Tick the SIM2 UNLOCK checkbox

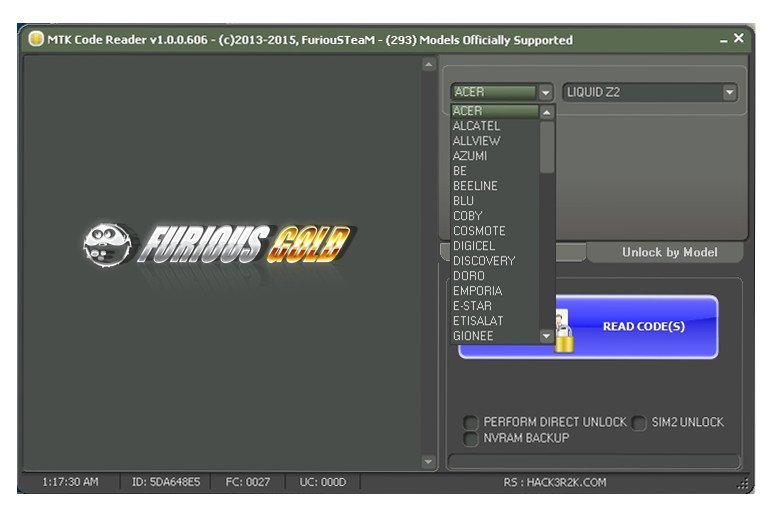pos(638,422)
